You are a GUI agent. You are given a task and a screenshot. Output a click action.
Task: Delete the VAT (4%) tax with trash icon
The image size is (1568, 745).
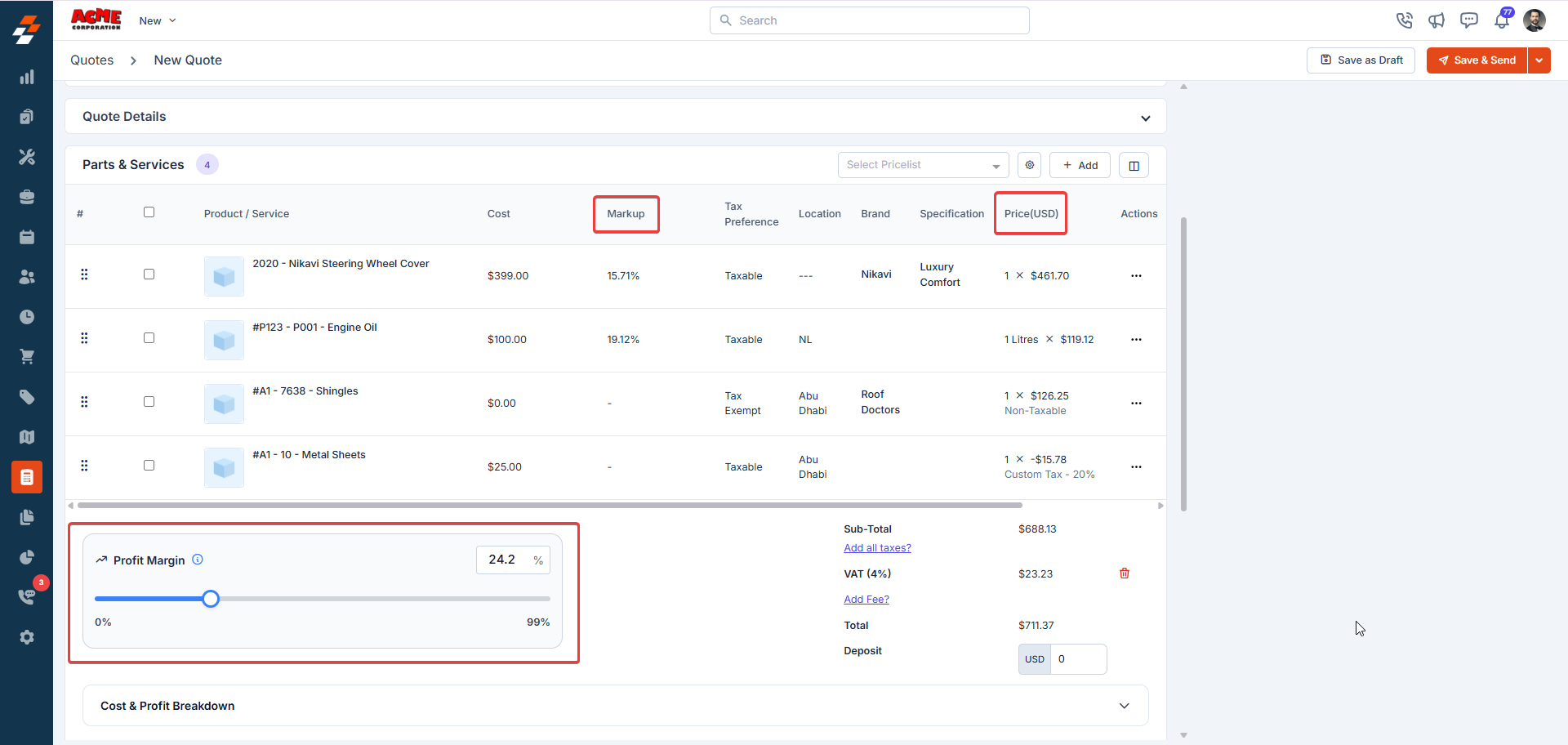(x=1125, y=573)
